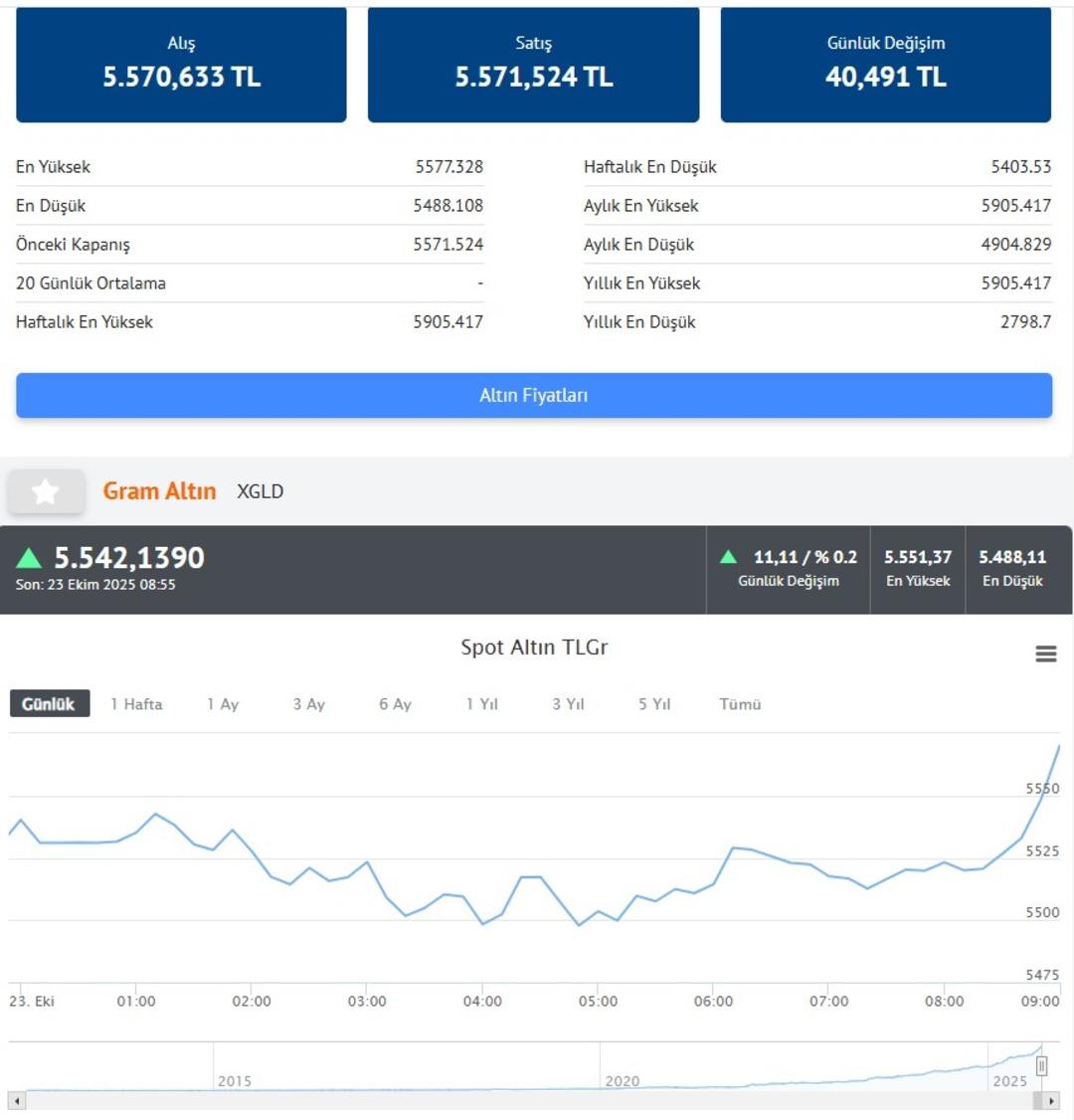Switch chart to 1 Ay range
1074x1120 pixels.
223,704
